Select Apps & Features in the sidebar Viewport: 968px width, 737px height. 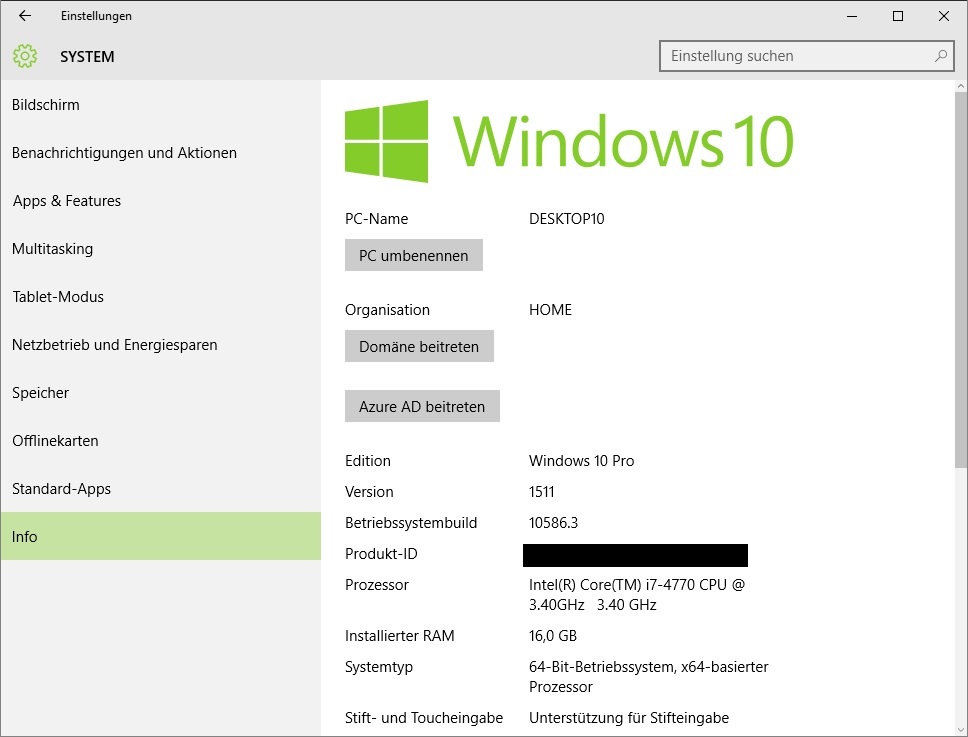tap(66, 200)
